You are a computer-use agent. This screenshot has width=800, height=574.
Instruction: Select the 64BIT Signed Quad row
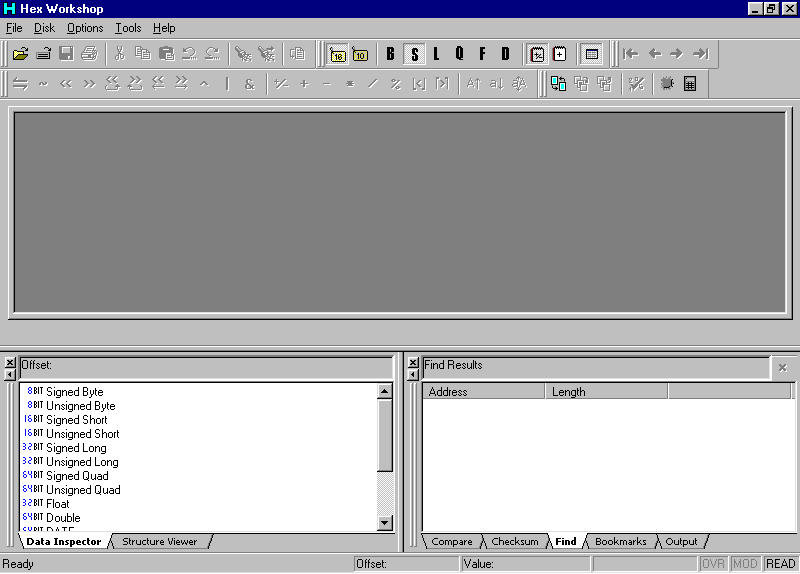(199, 476)
